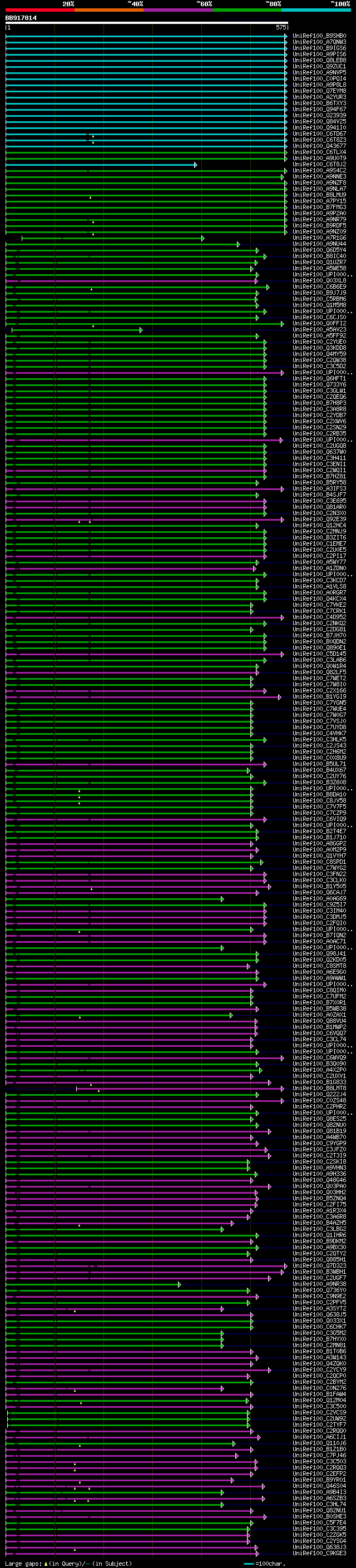Select the UniRef100_B7HZ81 label
The width and height of the screenshot is (356, 1568).
click(319, 477)
